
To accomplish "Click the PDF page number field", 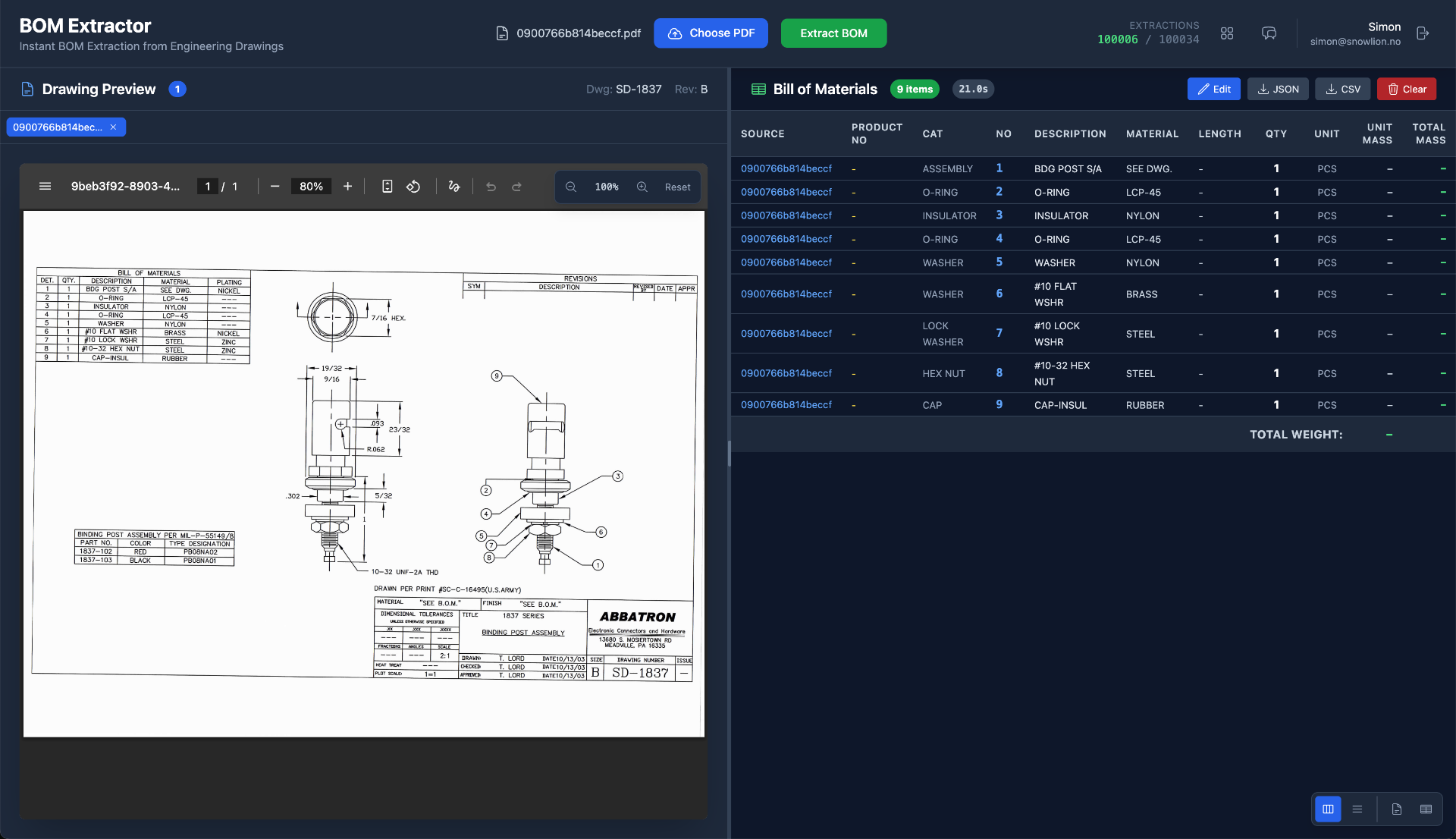I will tap(208, 187).
